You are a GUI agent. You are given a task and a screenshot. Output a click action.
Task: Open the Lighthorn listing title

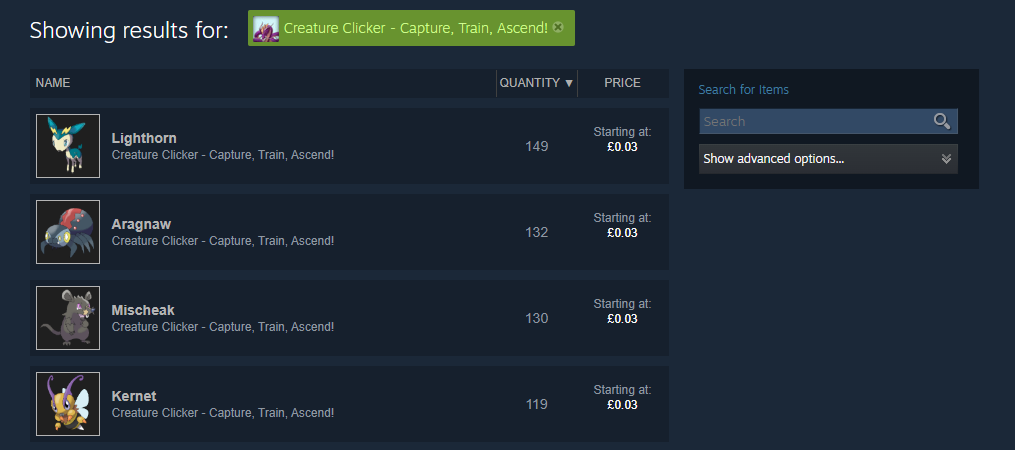144,138
